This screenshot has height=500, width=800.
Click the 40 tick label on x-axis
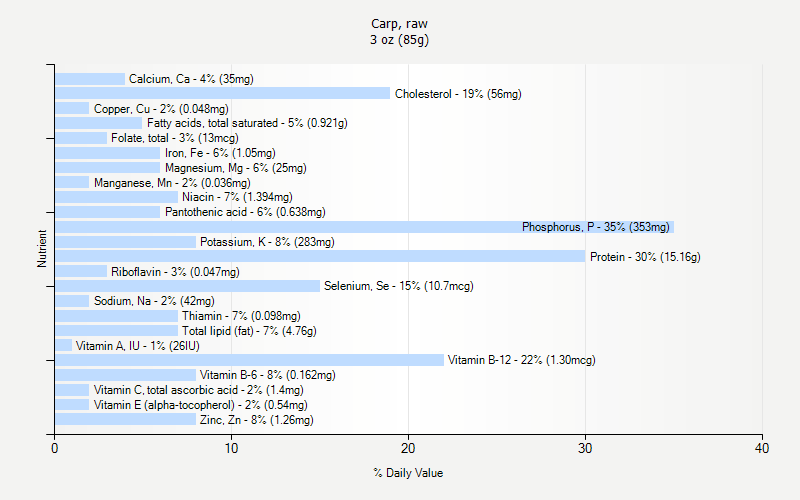click(x=762, y=448)
